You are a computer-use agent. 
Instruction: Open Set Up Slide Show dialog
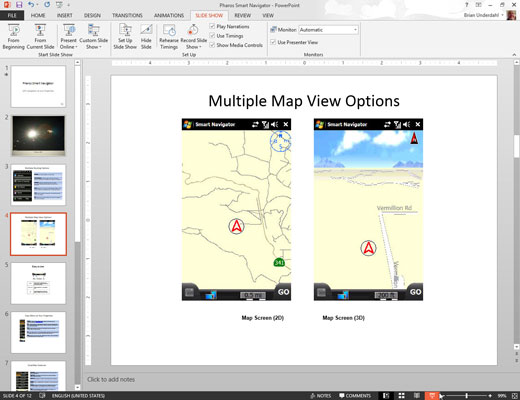tap(125, 37)
